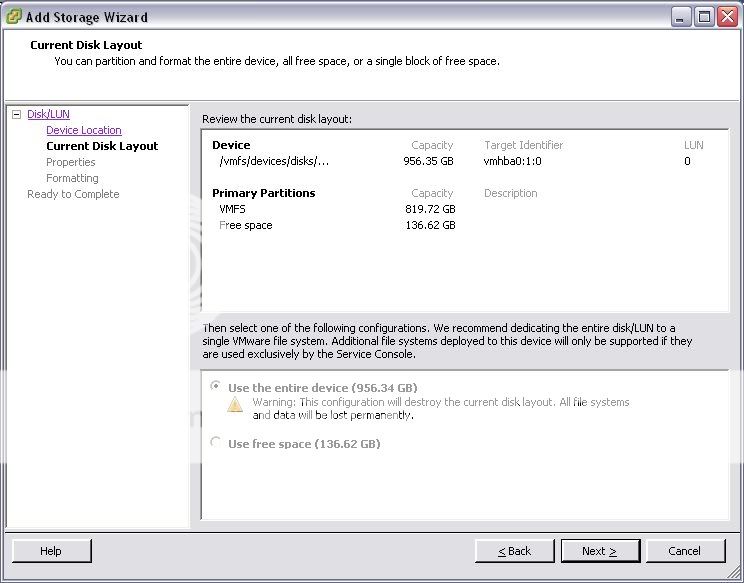Click the vmhba0:1:0 target identifier
744x583 pixels.
coord(512,161)
